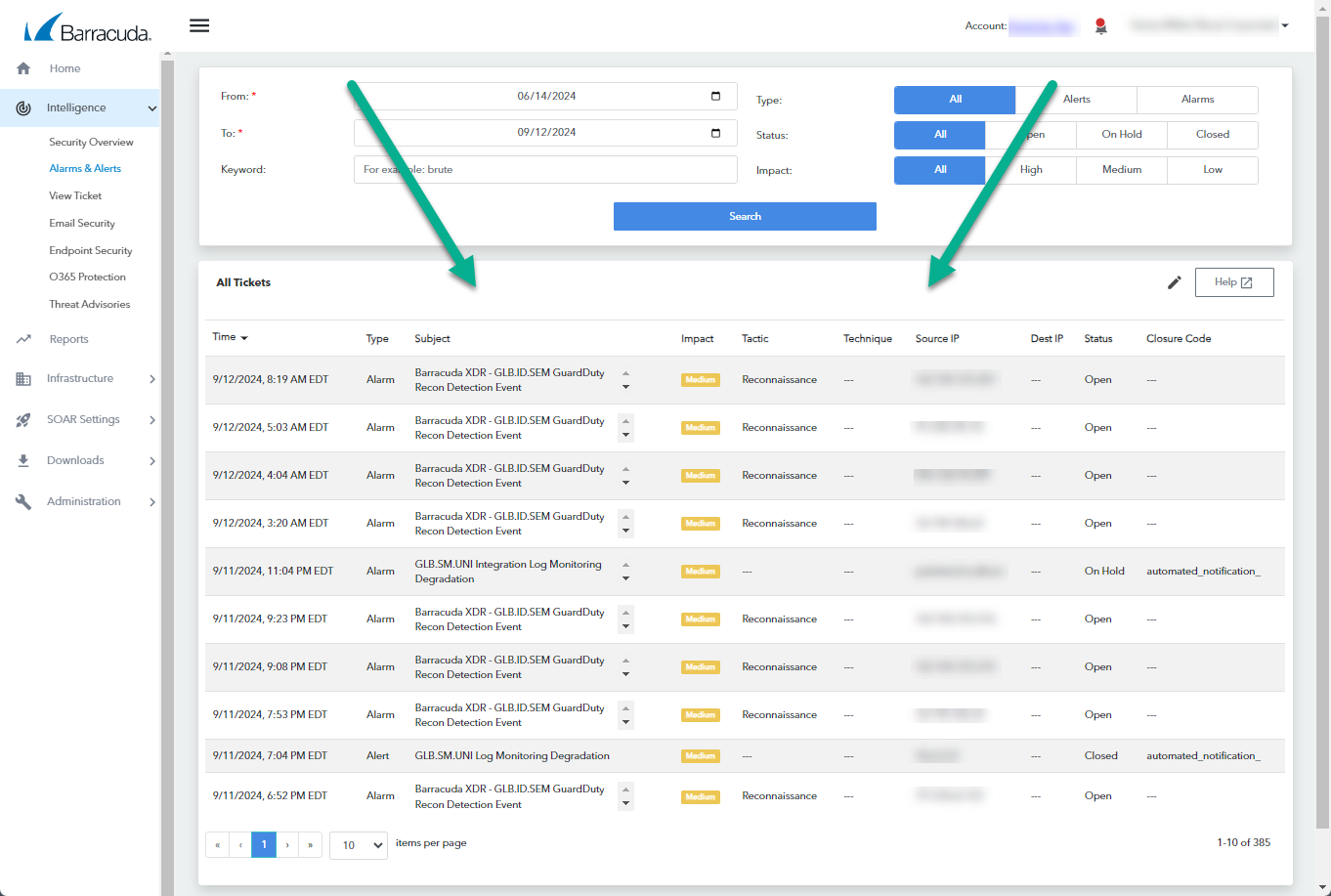This screenshot has height=896, width=1331.
Task: Click the Search button
Action: coord(745,216)
